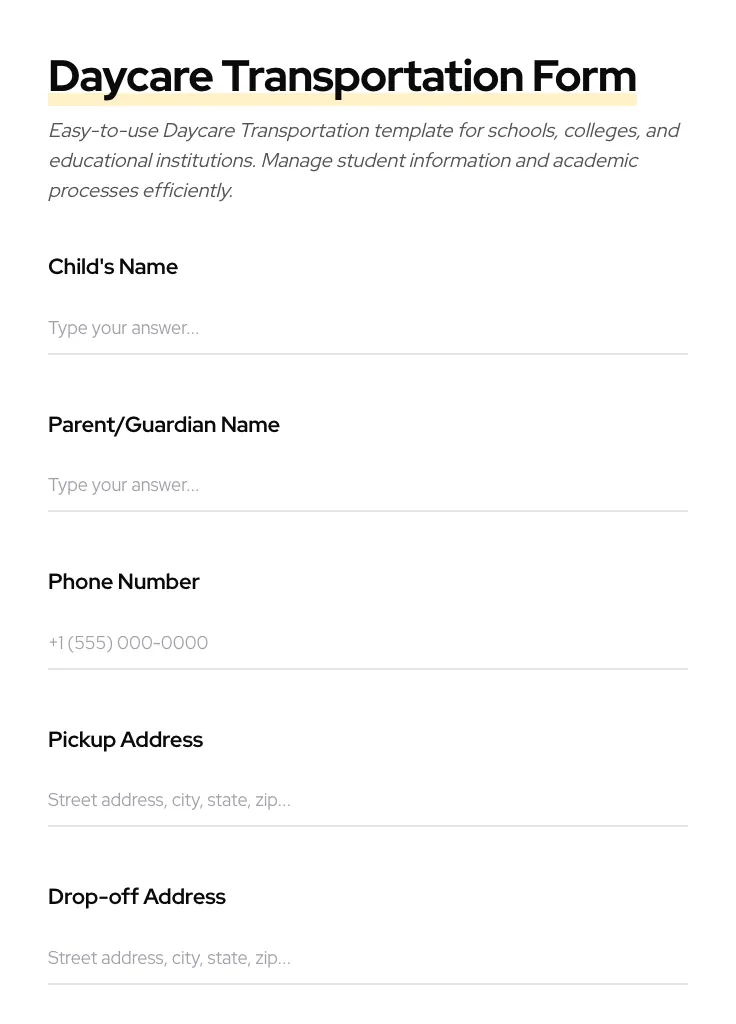Click into the Parent/Guardian Name text field
This screenshot has height=1024, width=736.
click(367, 485)
